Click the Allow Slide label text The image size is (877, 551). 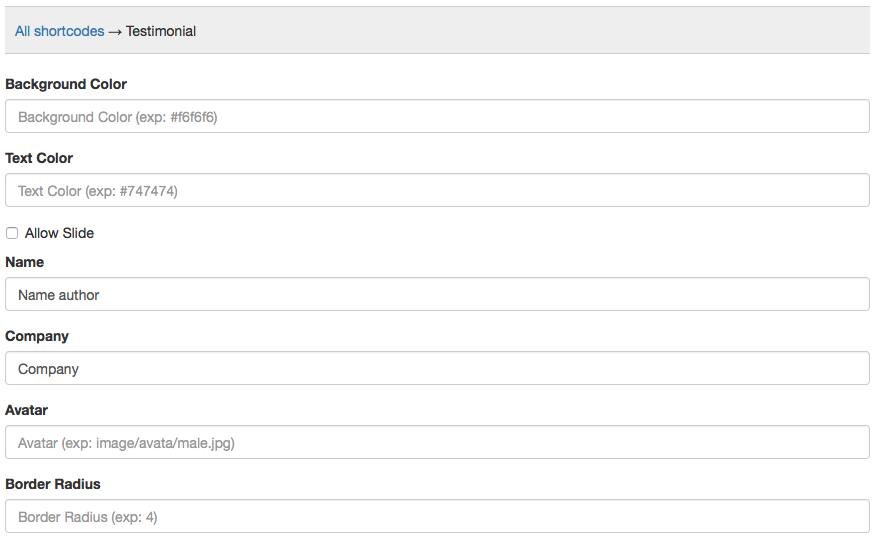[59, 233]
